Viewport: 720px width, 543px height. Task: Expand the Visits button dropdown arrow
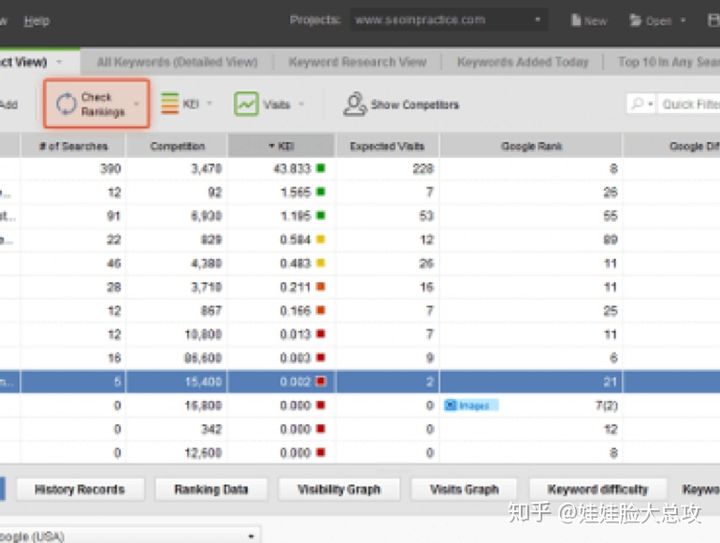(x=302, y=104)
